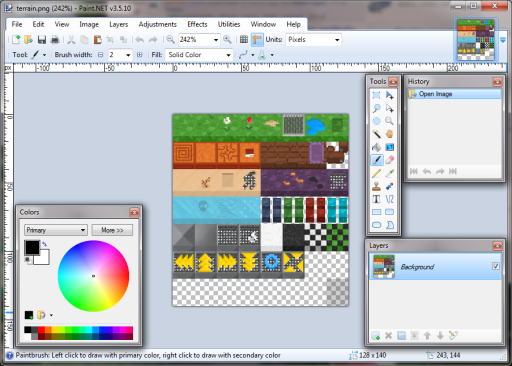The width and height of the screenshot is (512, 366).
Task: Select the Rectangle shape tool
Action: click(376, 212)
